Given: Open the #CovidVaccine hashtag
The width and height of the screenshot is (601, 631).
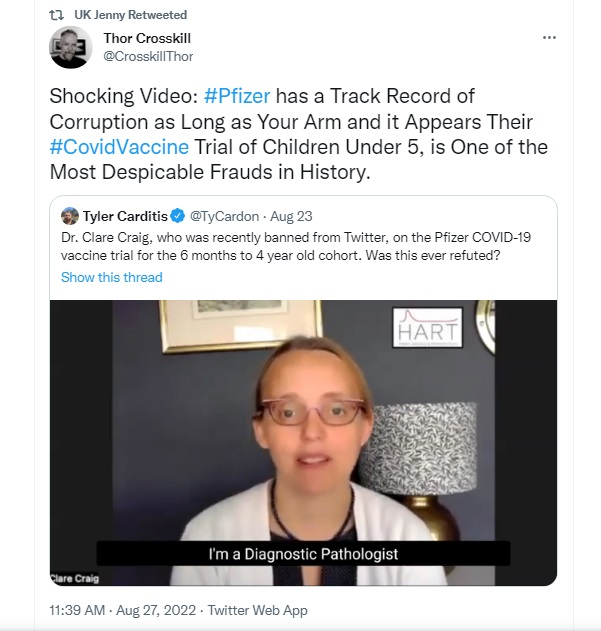Looking at the screenshot, I should point(119,147).
